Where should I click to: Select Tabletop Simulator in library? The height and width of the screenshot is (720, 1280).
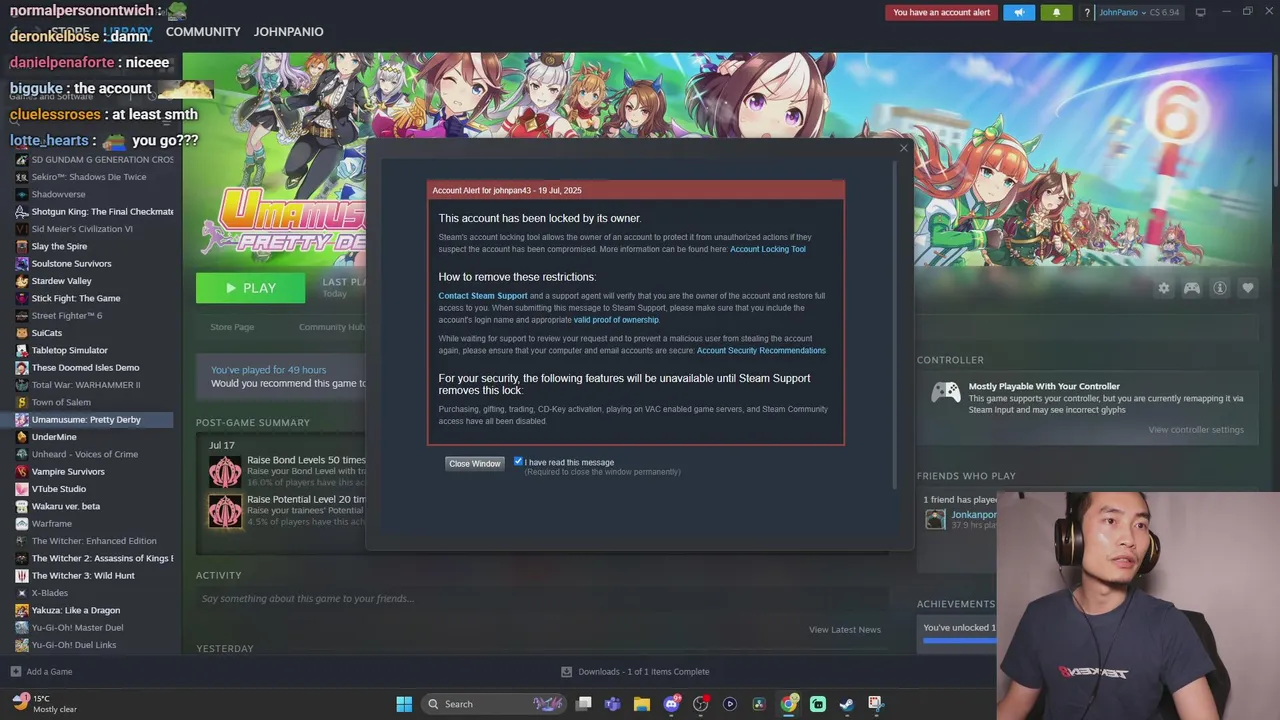(69, 350)
